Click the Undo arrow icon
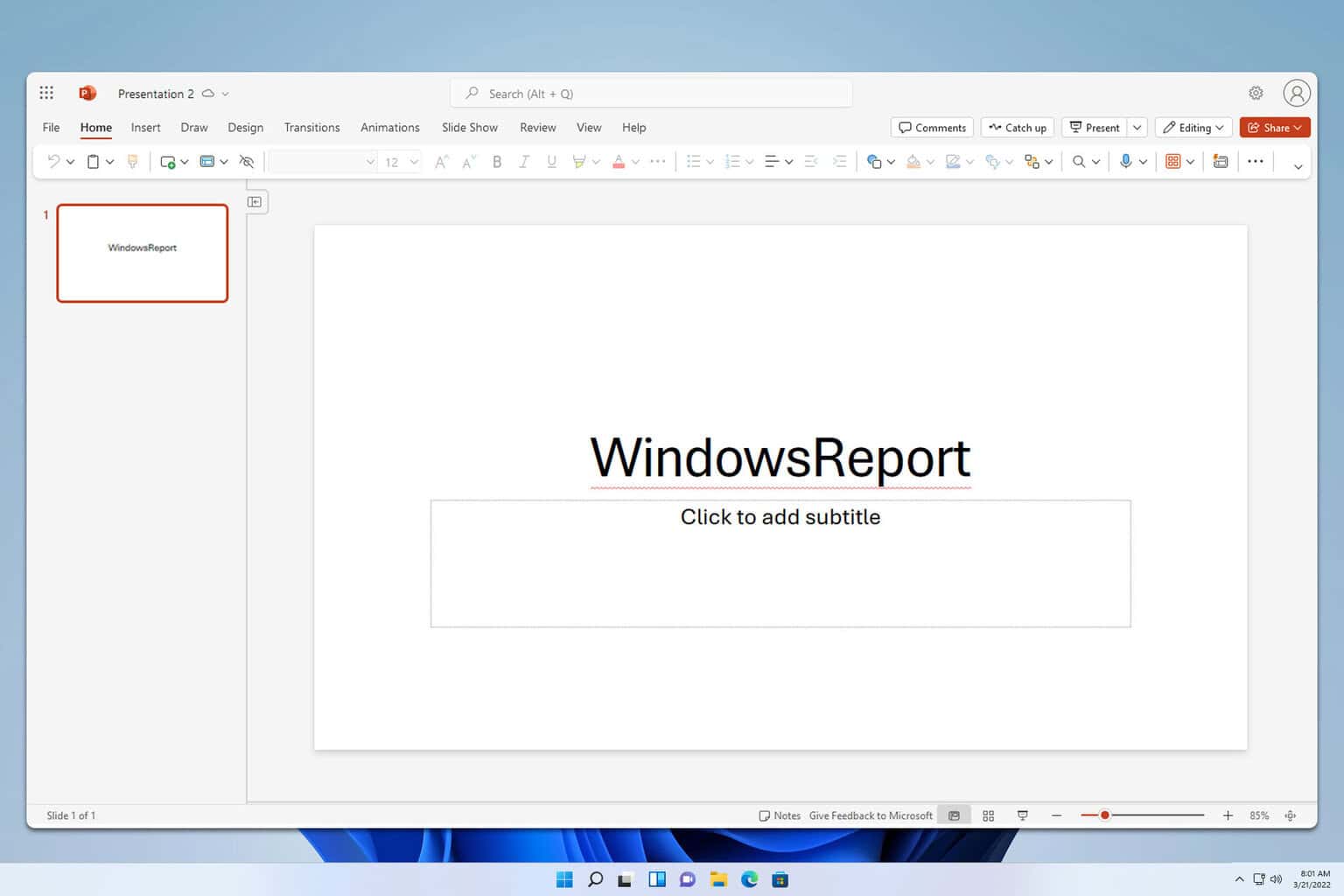 tap(53, 161)
